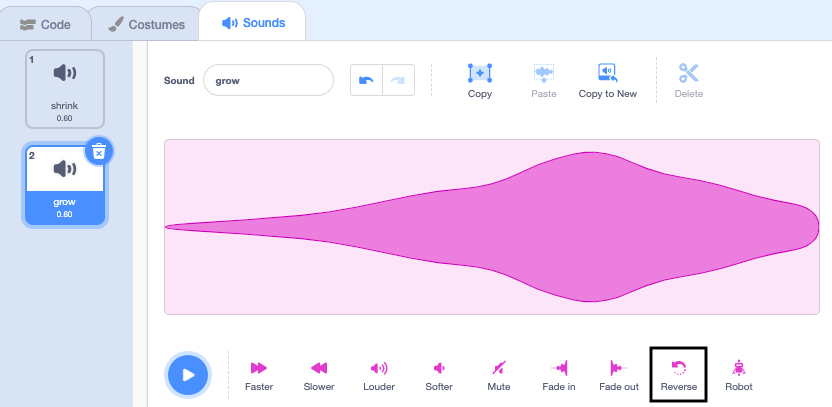Redo the sound edit

pyautogui.click(x=398, y=80)
